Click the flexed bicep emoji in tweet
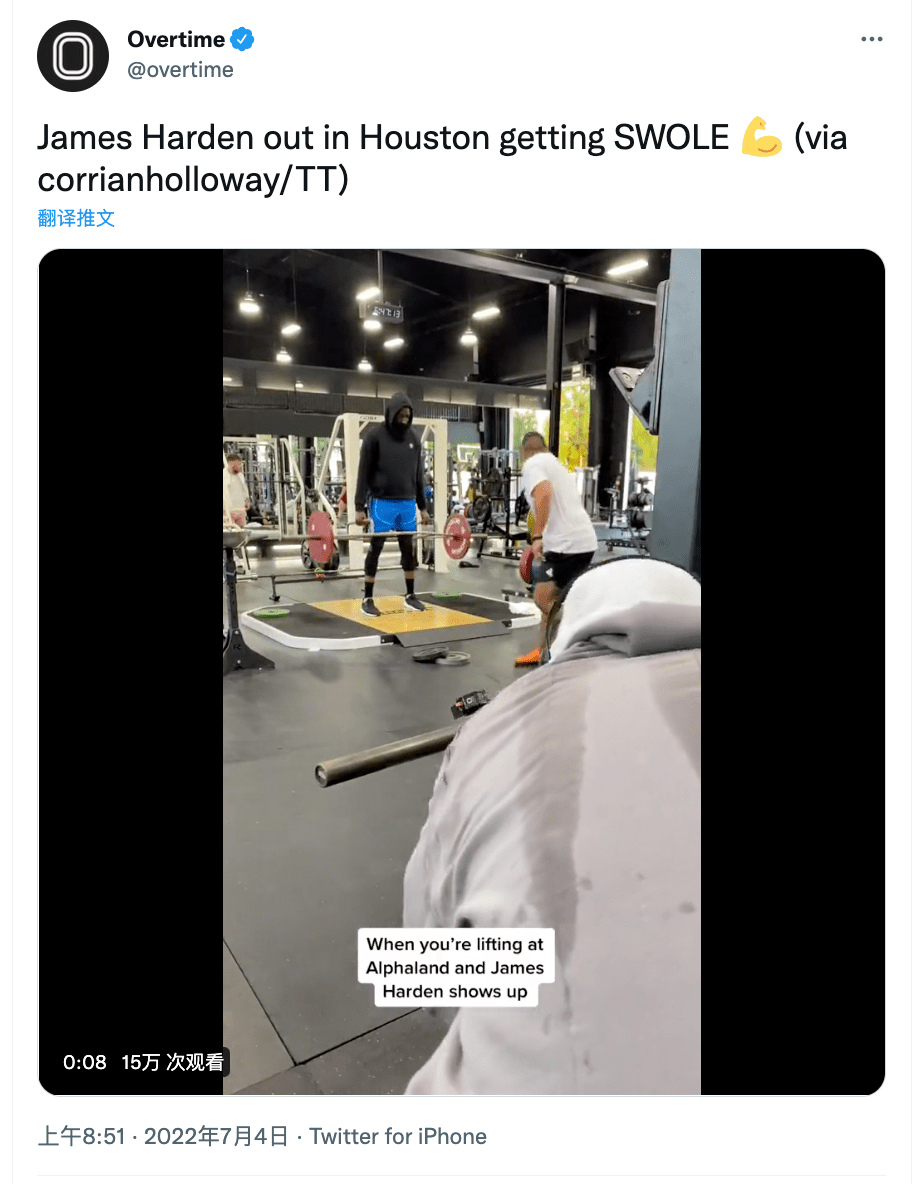The height and width of the screenshot is (1184, 922). tap(760, 137)
